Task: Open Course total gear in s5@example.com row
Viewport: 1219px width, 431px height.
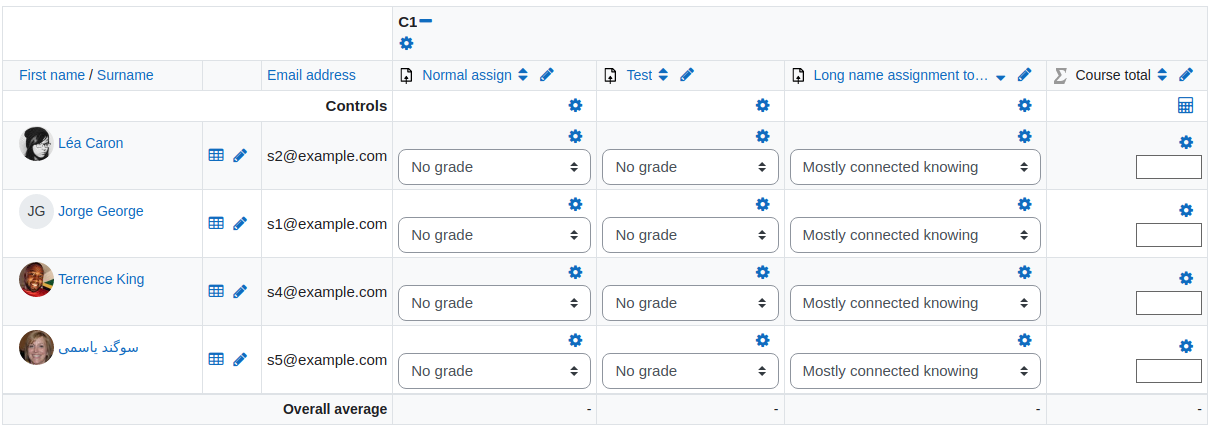Action: point(1186,346)
